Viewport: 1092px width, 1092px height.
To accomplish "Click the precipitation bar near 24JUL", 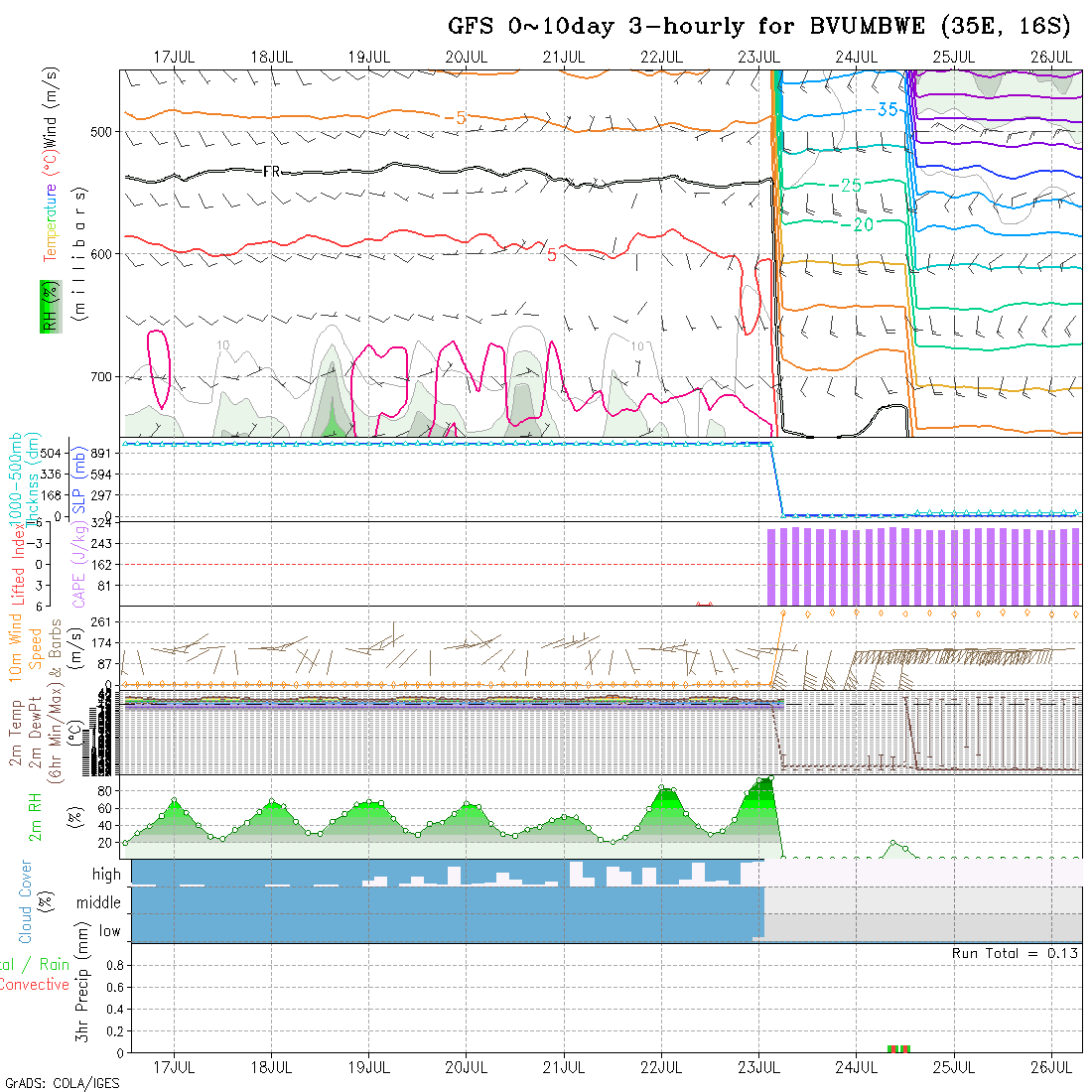I will pyautogui.click(x=897, y=1048).
